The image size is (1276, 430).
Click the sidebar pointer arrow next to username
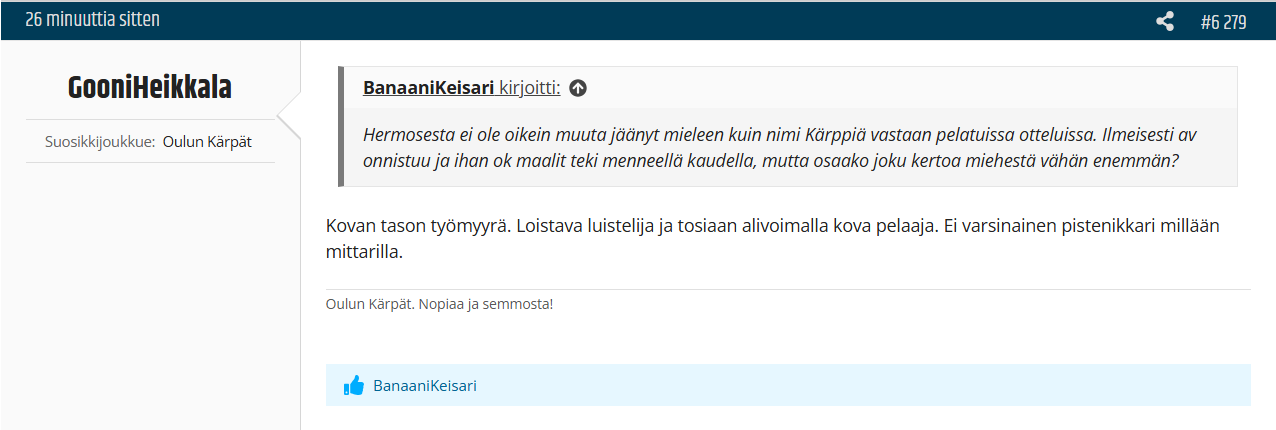pos(288,118)
